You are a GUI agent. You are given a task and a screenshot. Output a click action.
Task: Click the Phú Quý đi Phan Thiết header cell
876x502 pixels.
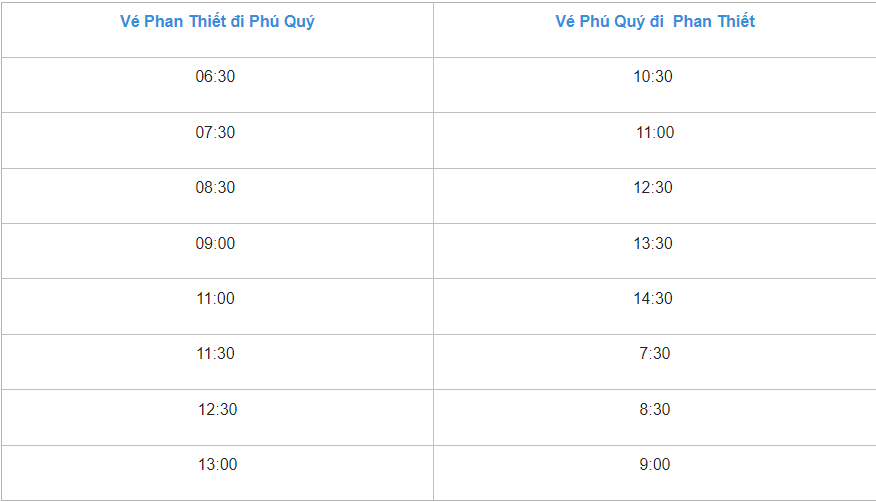[x=655, y=30]
